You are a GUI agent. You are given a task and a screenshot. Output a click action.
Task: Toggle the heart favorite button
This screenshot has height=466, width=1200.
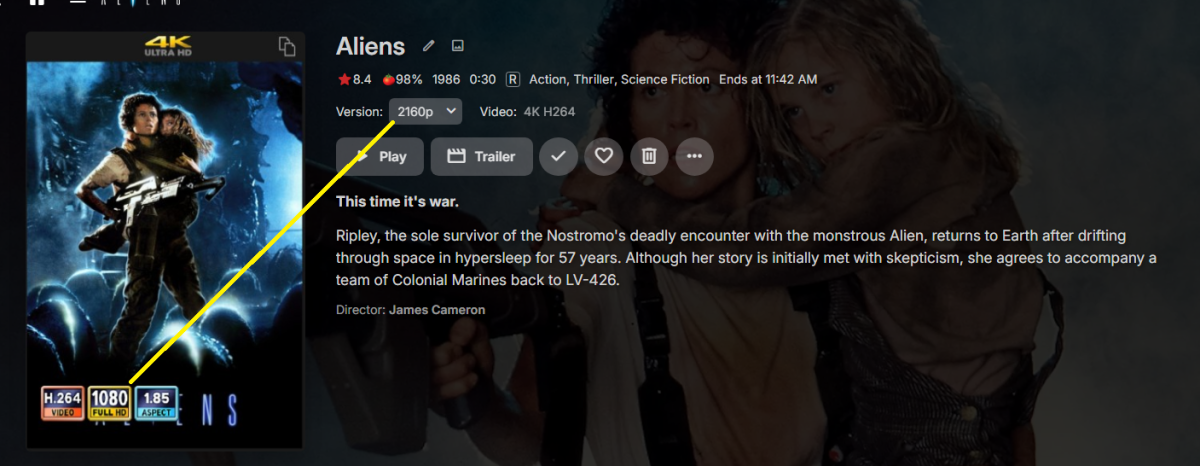pyautogui.click(x=604, y=156)
